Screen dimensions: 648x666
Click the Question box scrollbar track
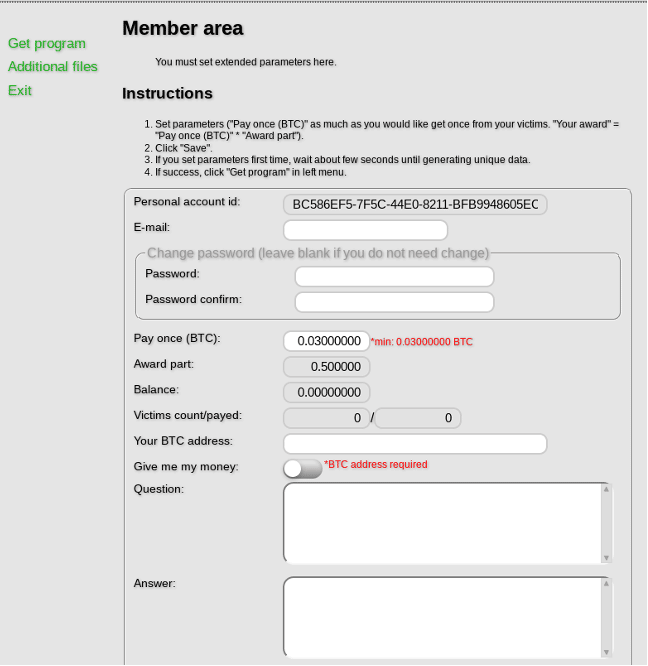click(x=606, y=523)
